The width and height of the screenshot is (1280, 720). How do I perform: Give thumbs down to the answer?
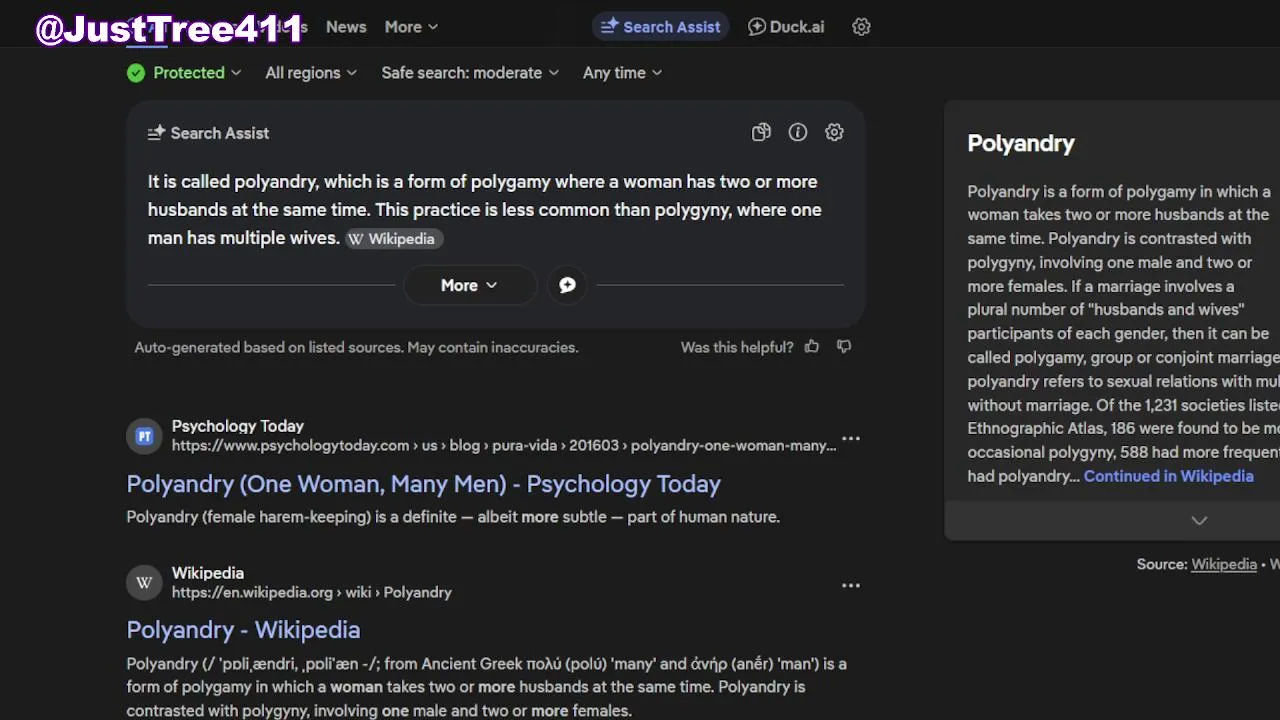pos(844,346)
